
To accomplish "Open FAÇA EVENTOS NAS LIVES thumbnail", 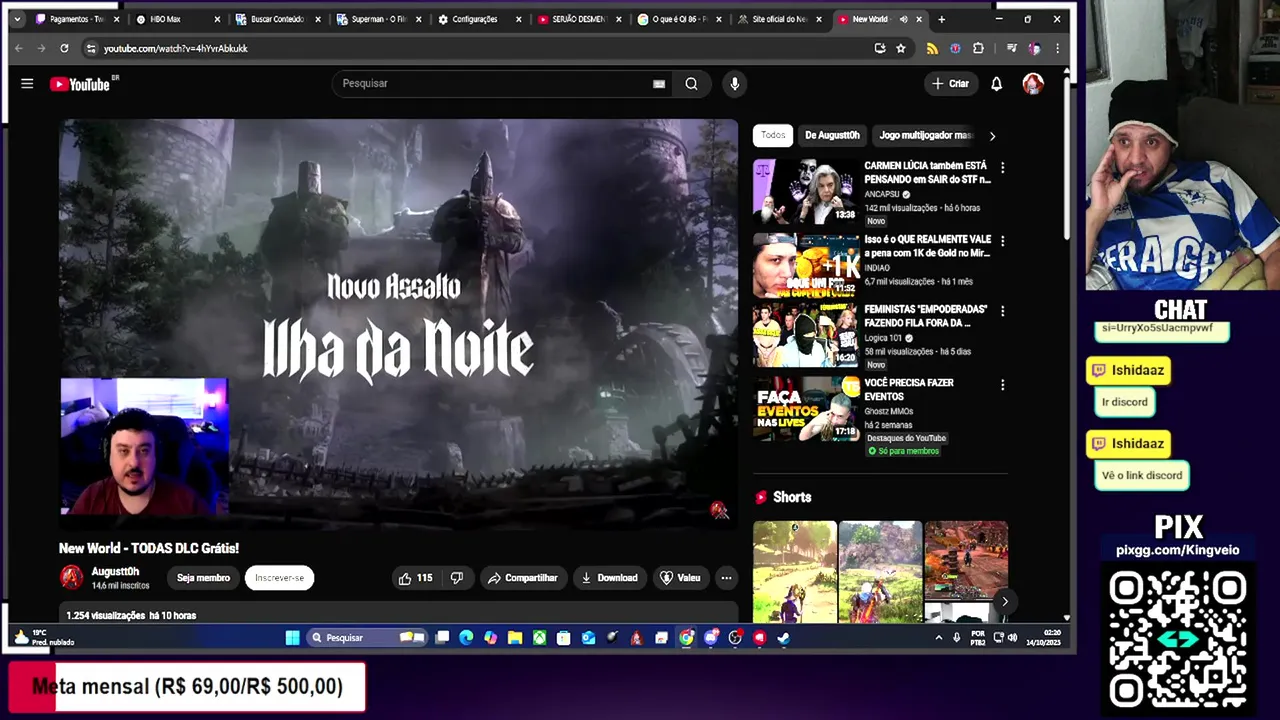I will tap(805, 409).
